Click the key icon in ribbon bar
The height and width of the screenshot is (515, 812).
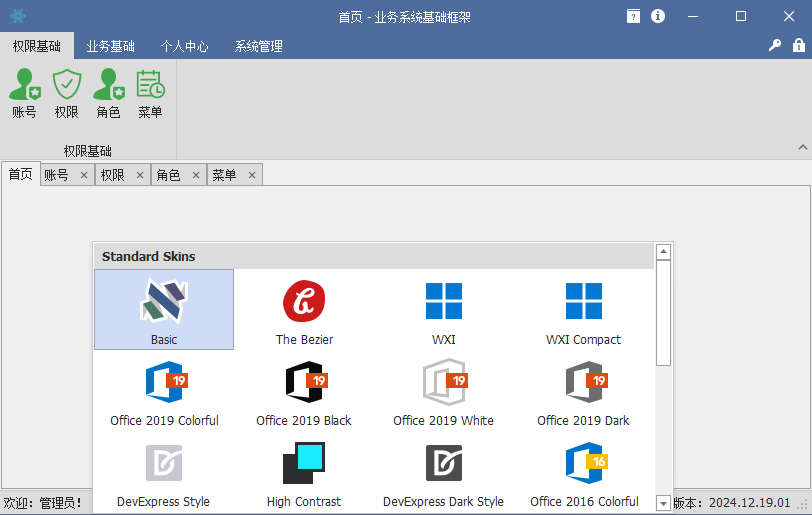[775, 46]
